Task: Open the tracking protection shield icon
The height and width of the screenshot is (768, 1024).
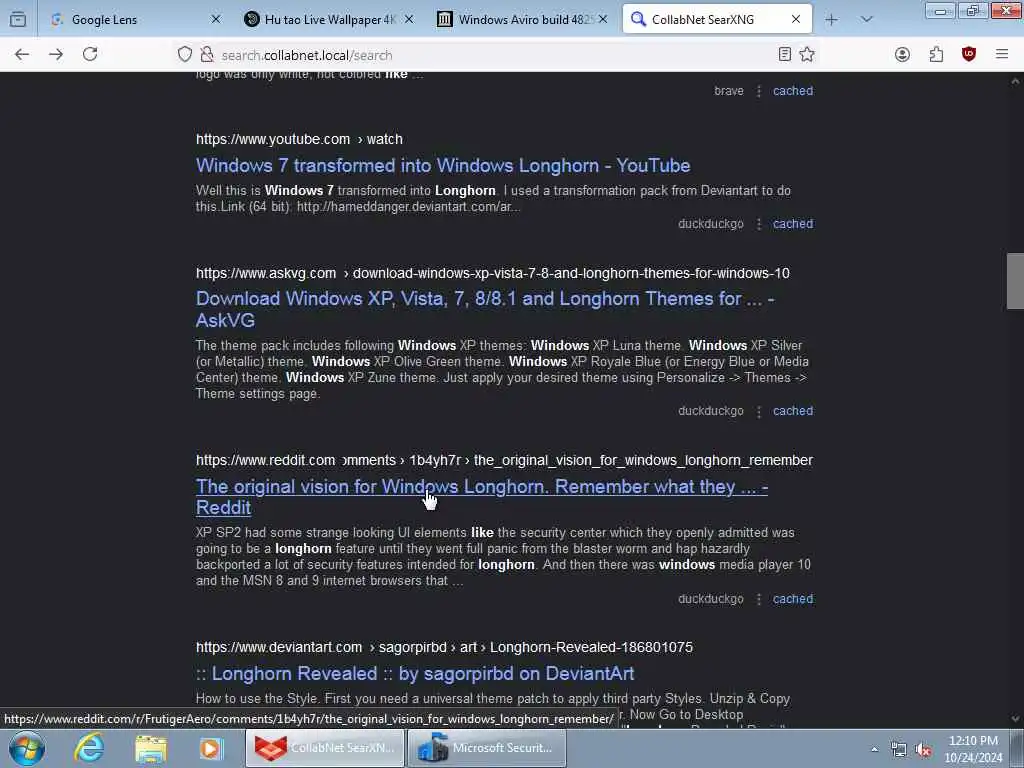Action: click(185, 55)
